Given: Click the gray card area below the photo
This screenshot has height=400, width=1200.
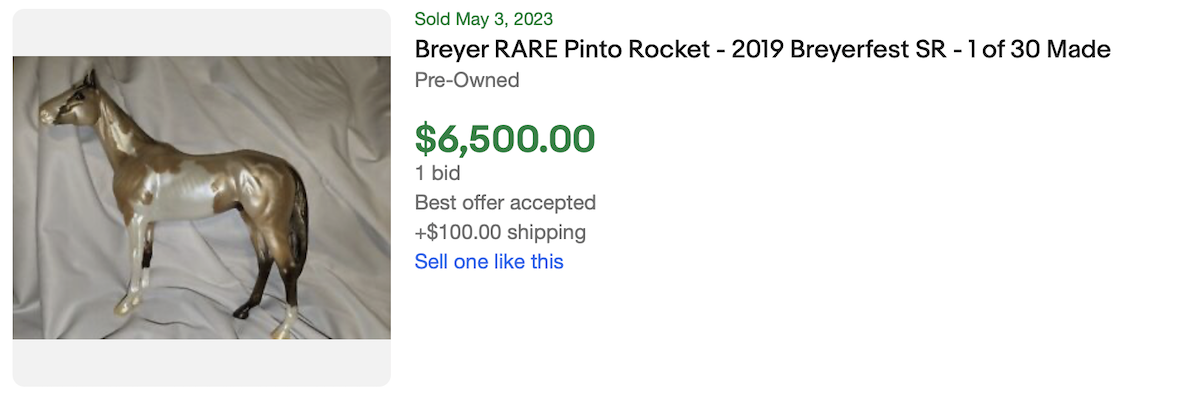Looking at the screenshot, I should (201, 362).
